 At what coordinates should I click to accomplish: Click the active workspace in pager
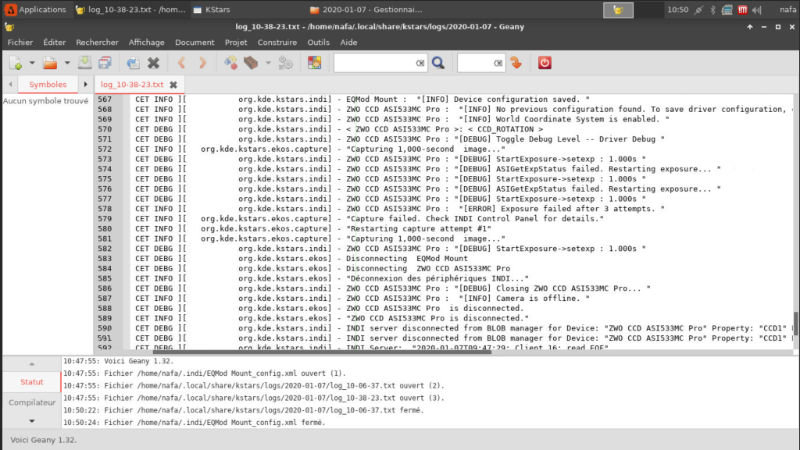(x=618, y=10)
